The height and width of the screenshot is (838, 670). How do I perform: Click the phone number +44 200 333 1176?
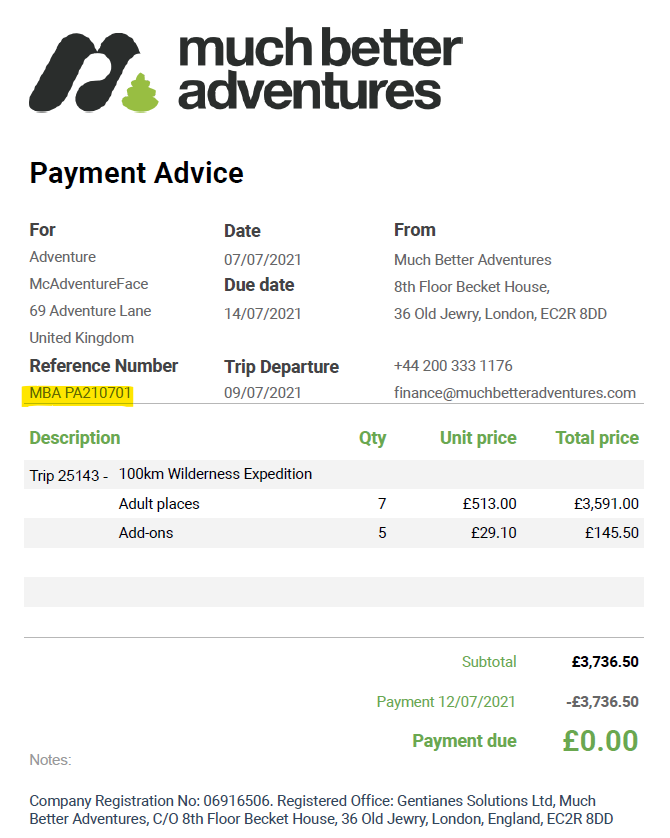coord(453,366)
